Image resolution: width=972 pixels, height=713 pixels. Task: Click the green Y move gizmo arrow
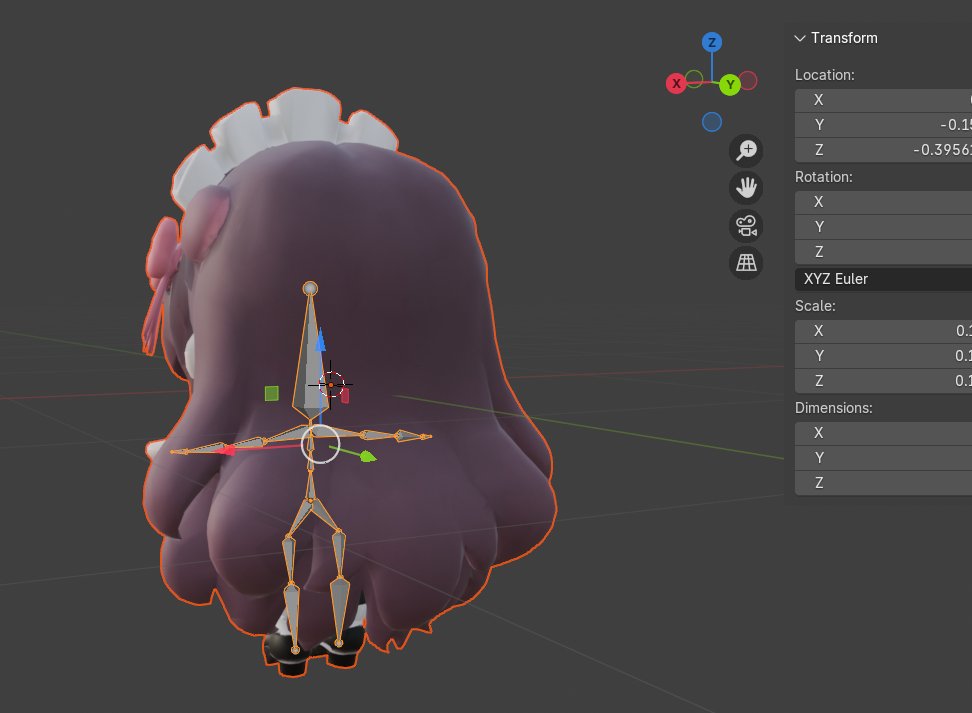point(368,457)
